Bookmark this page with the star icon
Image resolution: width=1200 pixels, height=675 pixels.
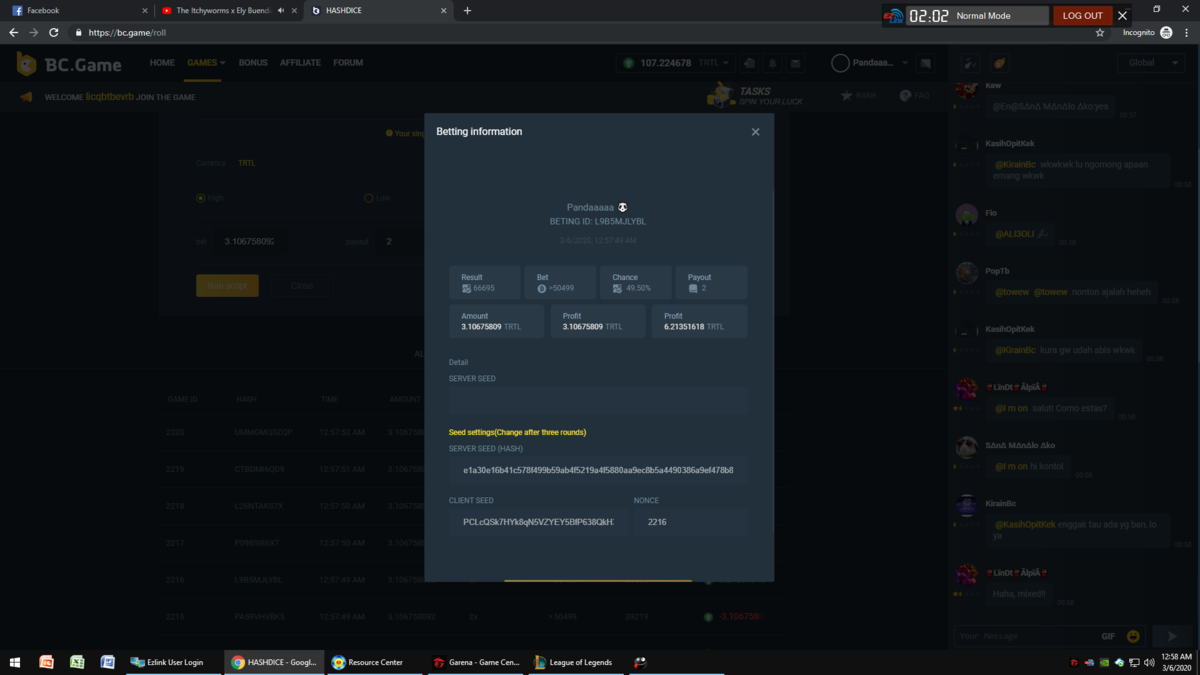point(1100,33)
